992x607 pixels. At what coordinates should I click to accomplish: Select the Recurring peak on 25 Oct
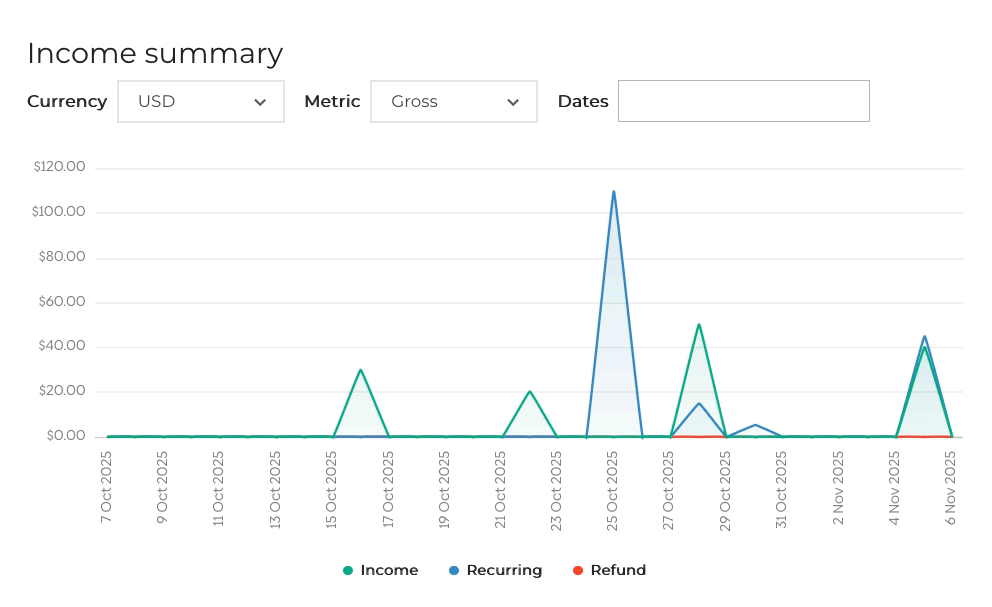tap(614, 192)
